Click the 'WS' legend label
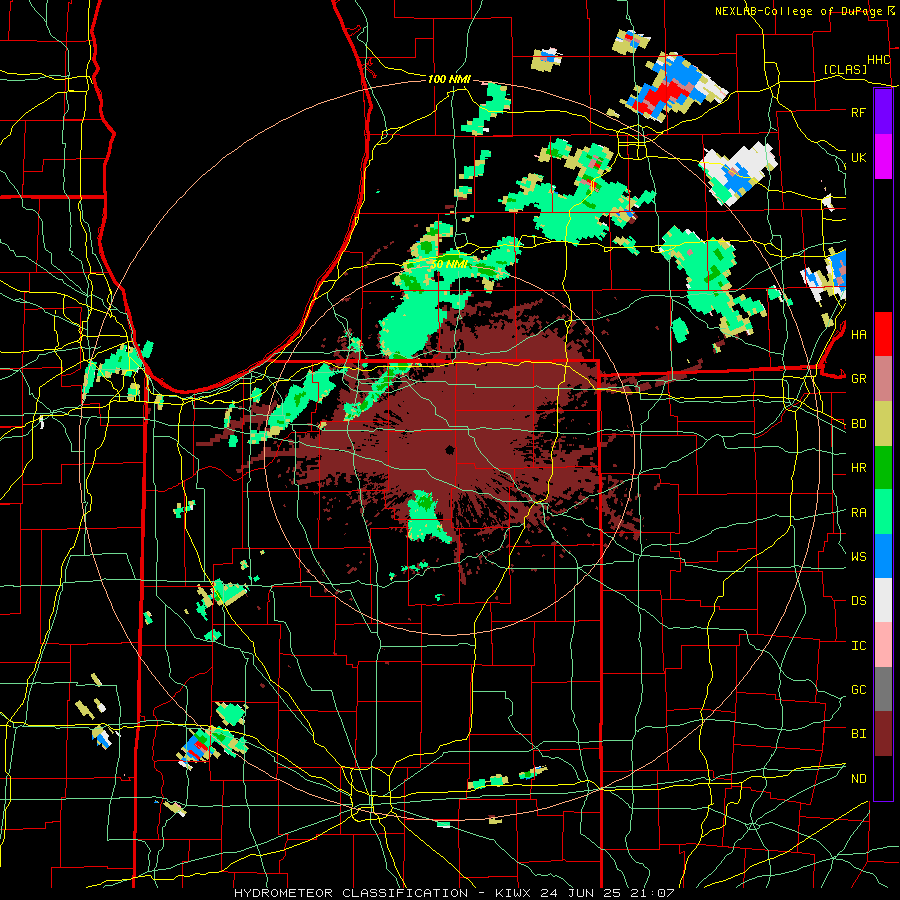900x900 pixels. (858, 557)
